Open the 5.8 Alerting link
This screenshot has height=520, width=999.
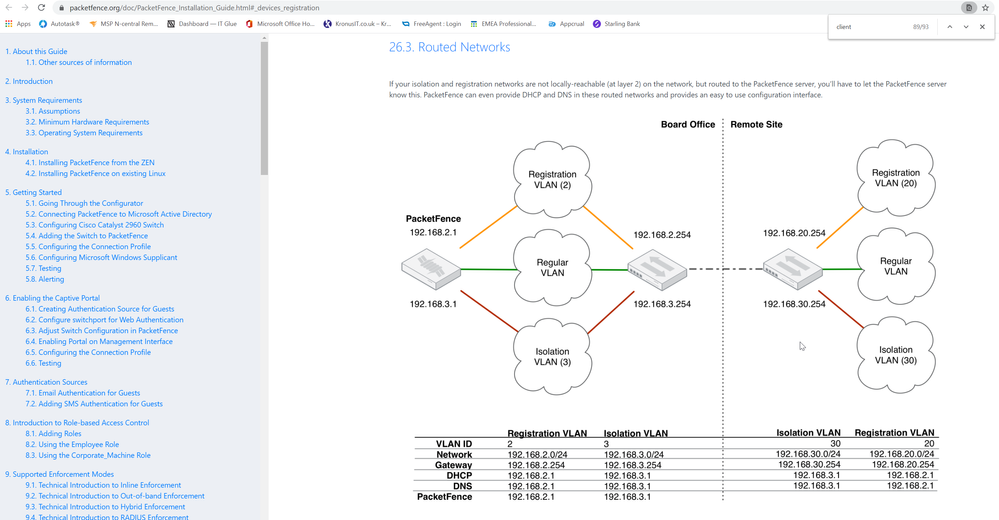point(45,279)
